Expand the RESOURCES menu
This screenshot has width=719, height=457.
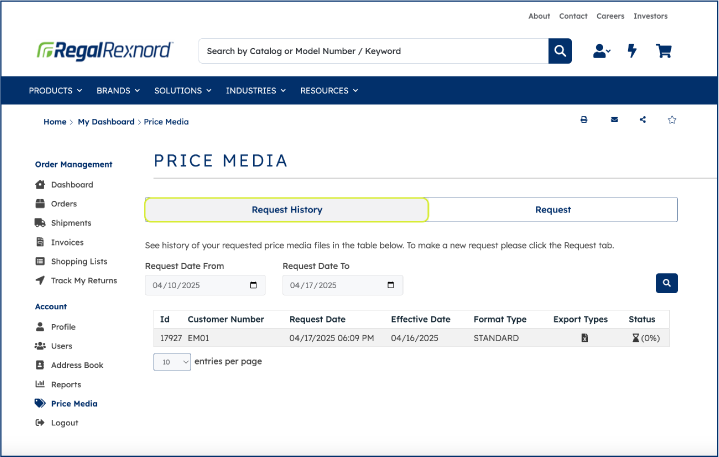[x=329, y=91]
